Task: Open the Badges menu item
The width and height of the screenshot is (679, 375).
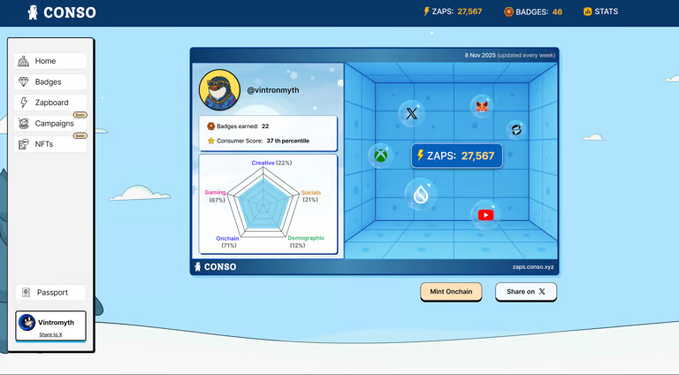Action: [x=50, y=82]
